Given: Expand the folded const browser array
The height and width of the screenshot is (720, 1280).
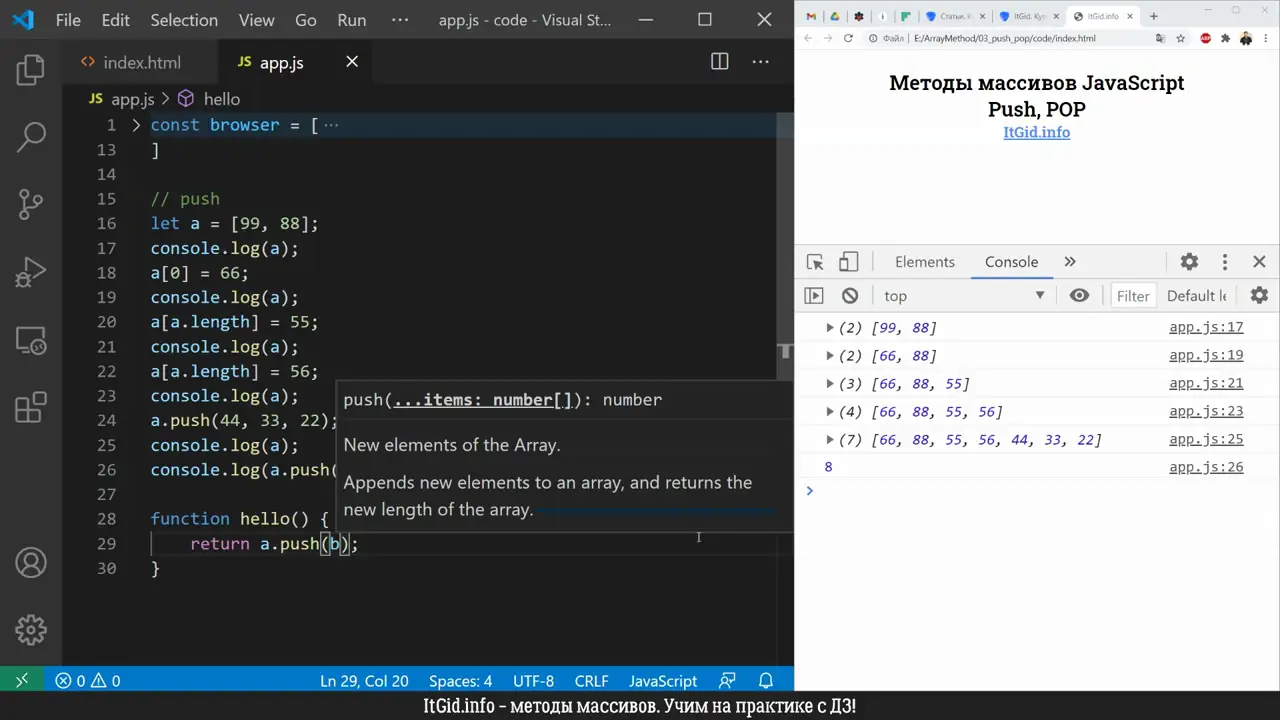Looking at the screenshot, I should point(136,125).
